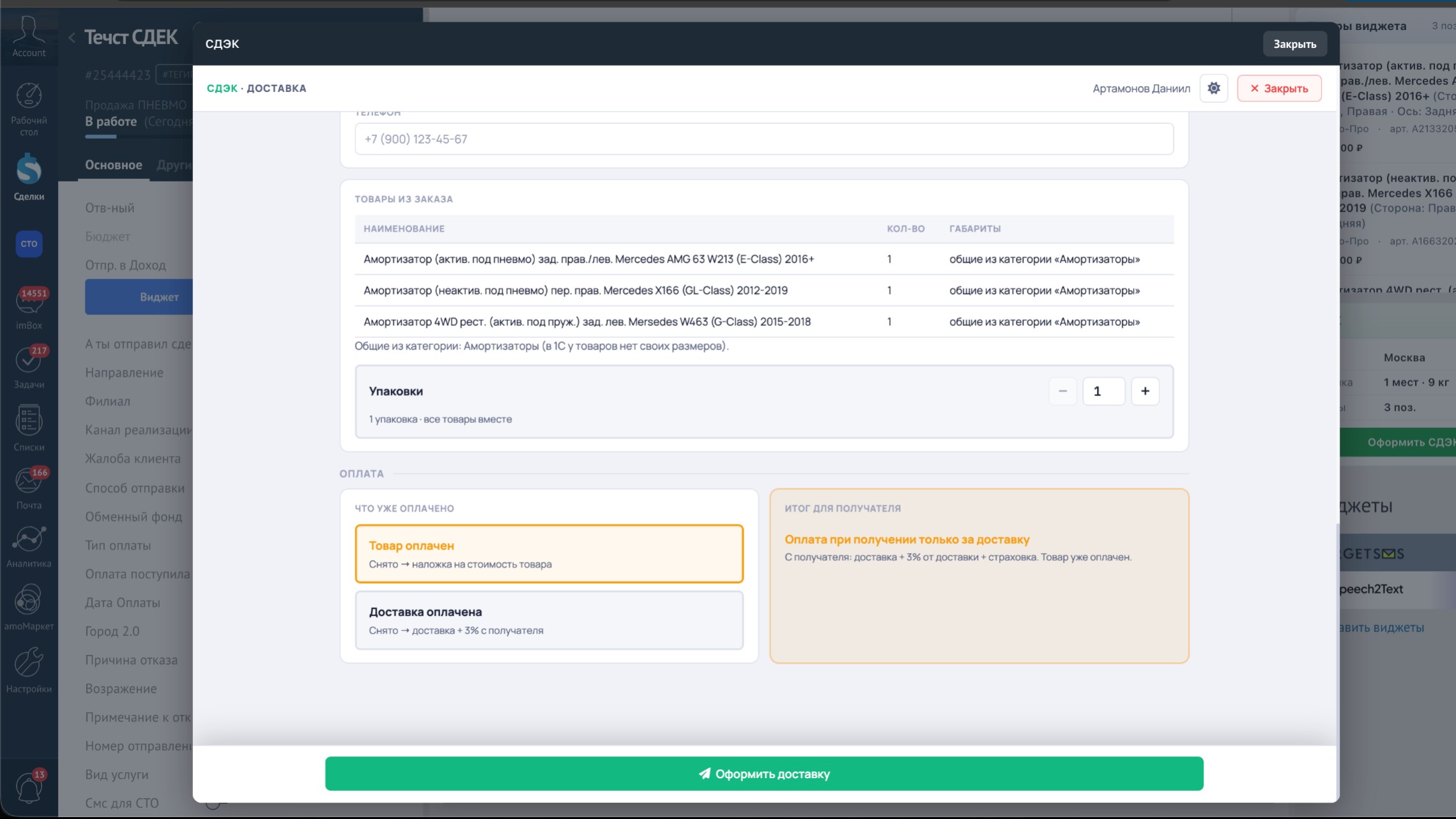Click the СТО sidebar badge icon
The height and width of the screenshot is (819, 1456).
pyautogui.click(x=29, y=243)
